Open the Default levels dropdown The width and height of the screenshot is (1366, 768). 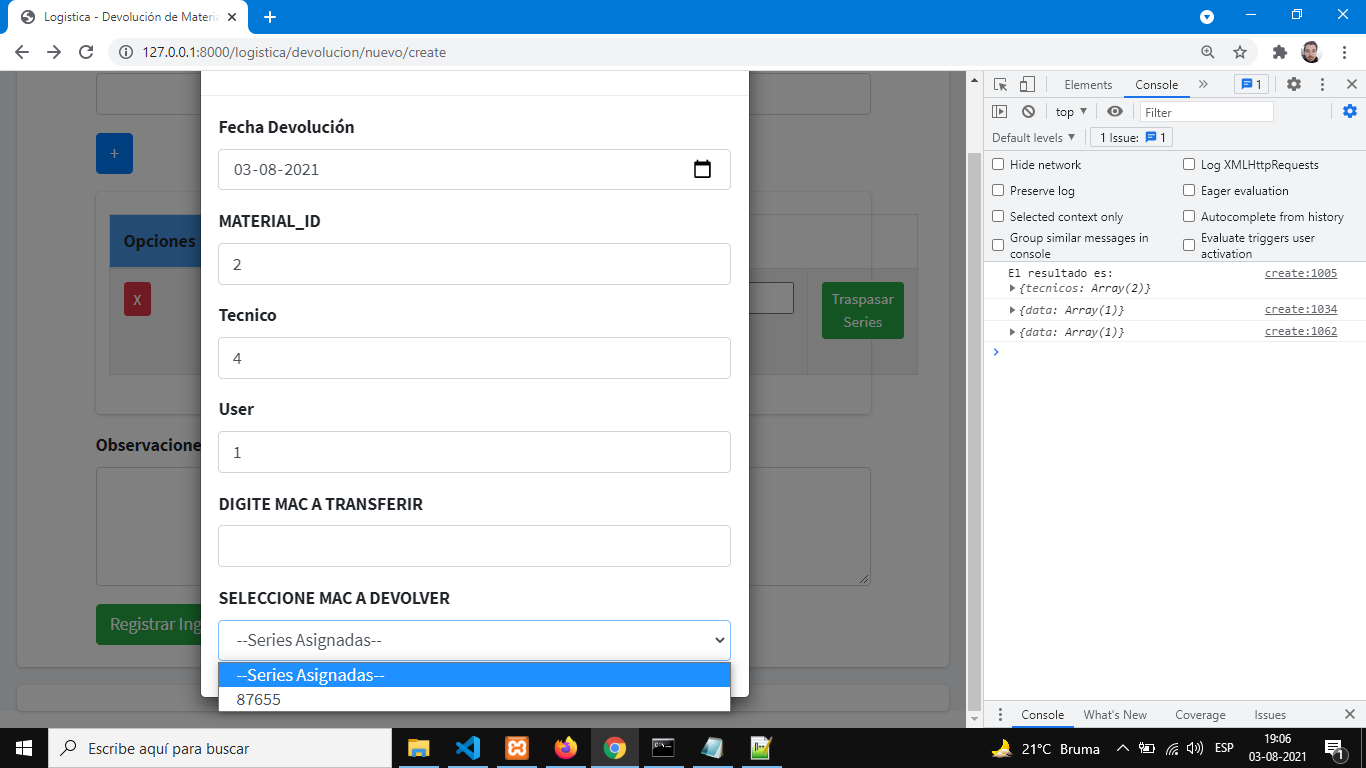click(1034, 137)
